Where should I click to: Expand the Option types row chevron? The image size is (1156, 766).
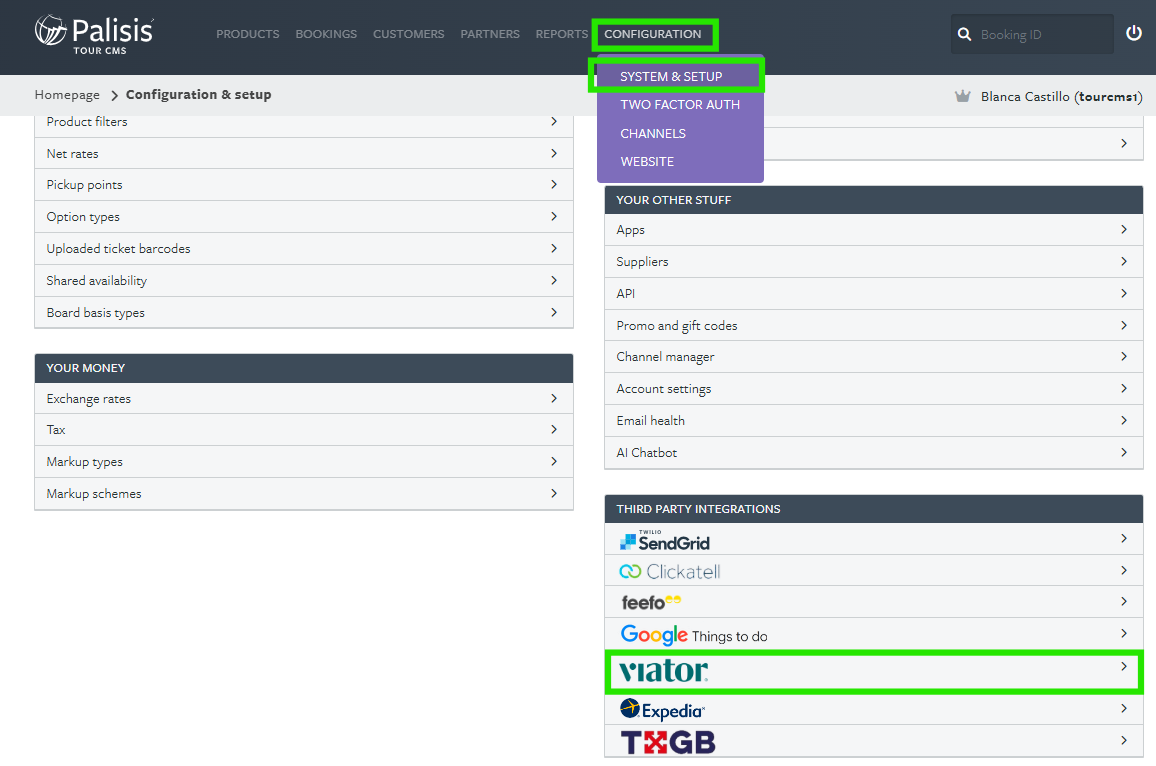tap(554, 216)
